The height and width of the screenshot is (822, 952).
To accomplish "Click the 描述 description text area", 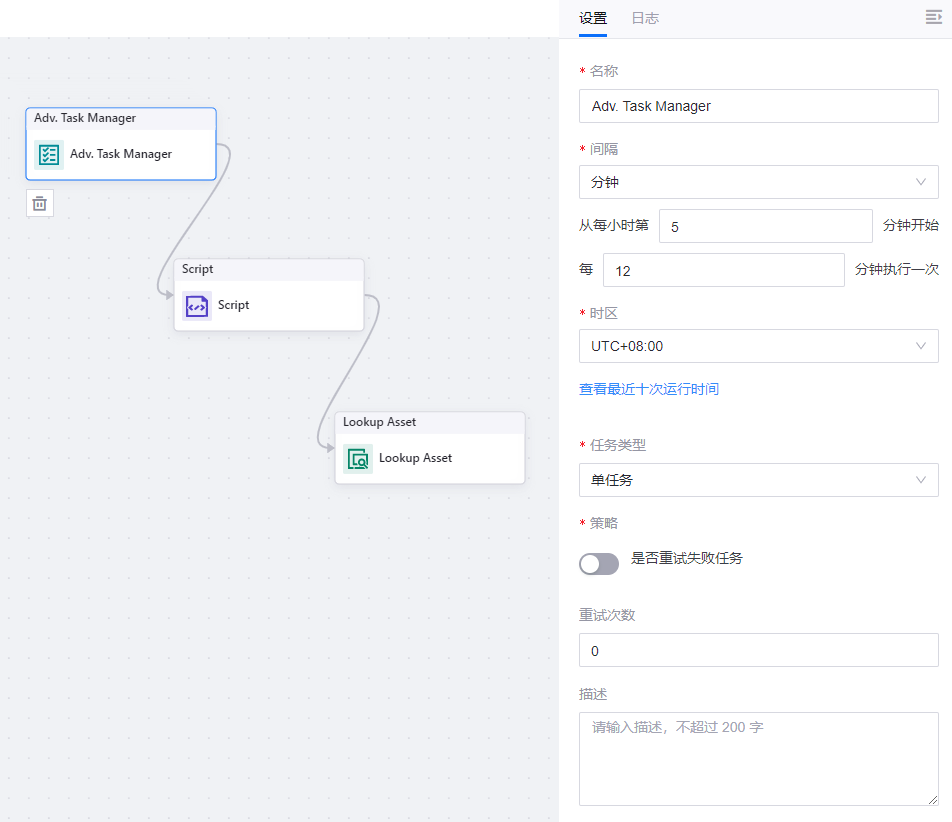I will point(757,758).
